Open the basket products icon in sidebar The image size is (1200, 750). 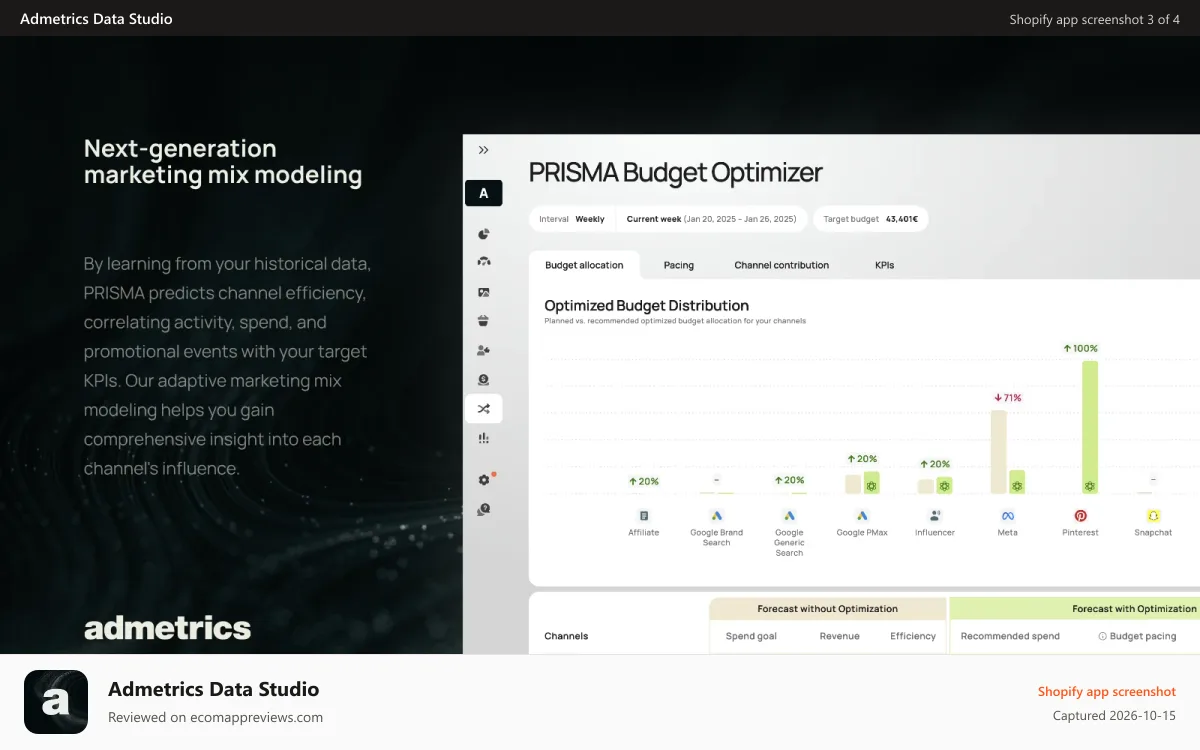pyautogui.click(x=484, y=321)
